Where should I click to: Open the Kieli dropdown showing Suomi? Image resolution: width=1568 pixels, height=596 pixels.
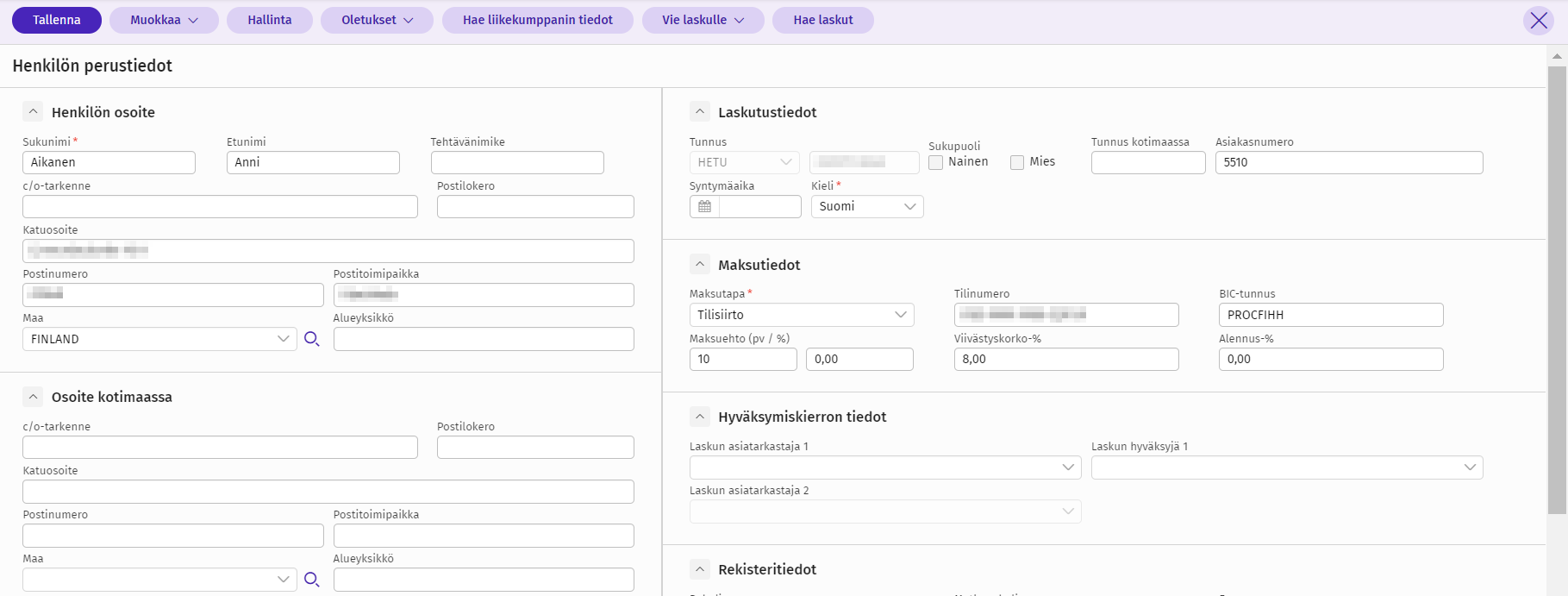866,207
